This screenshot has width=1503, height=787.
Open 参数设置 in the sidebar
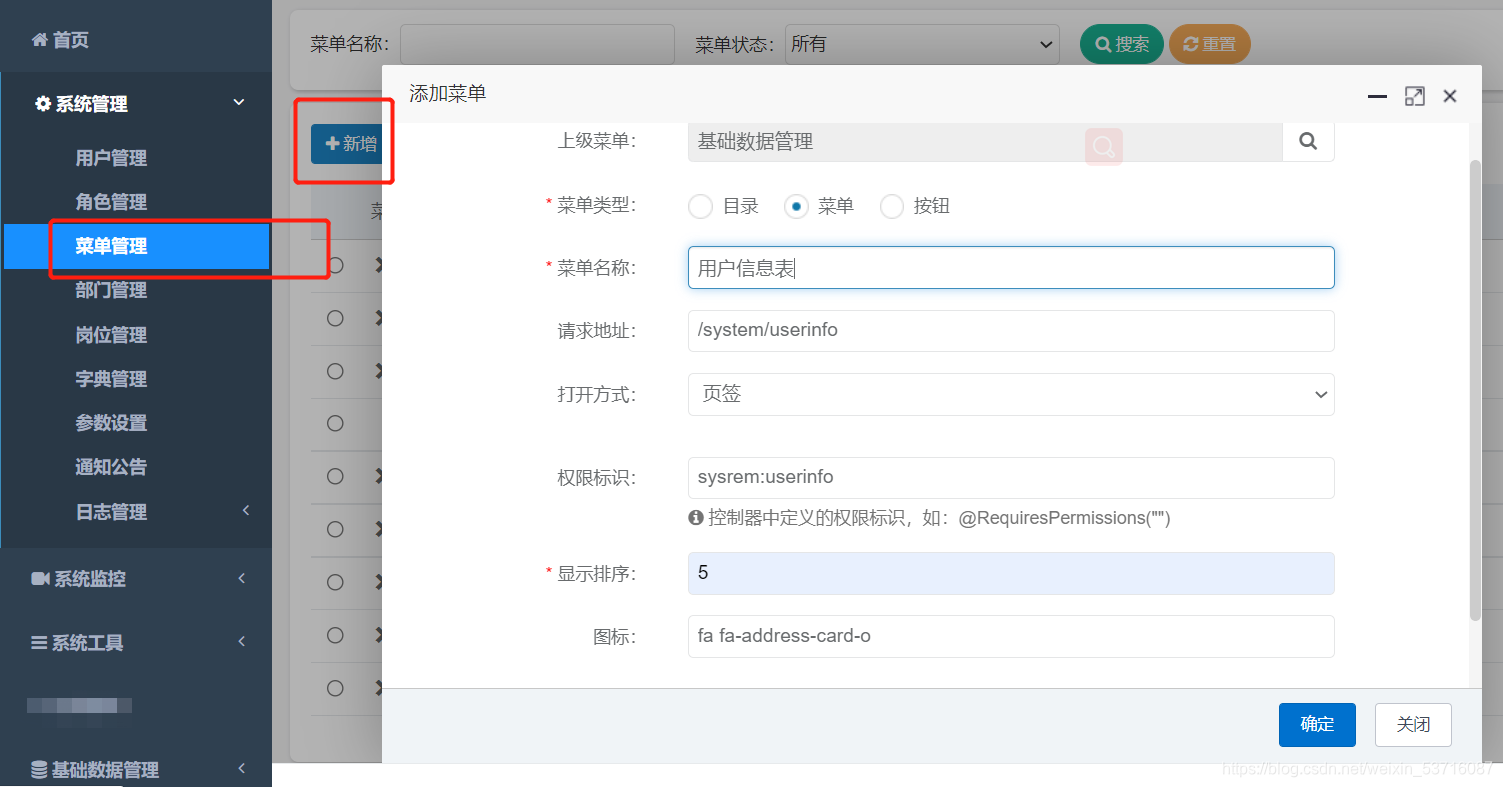pos(111,423)
